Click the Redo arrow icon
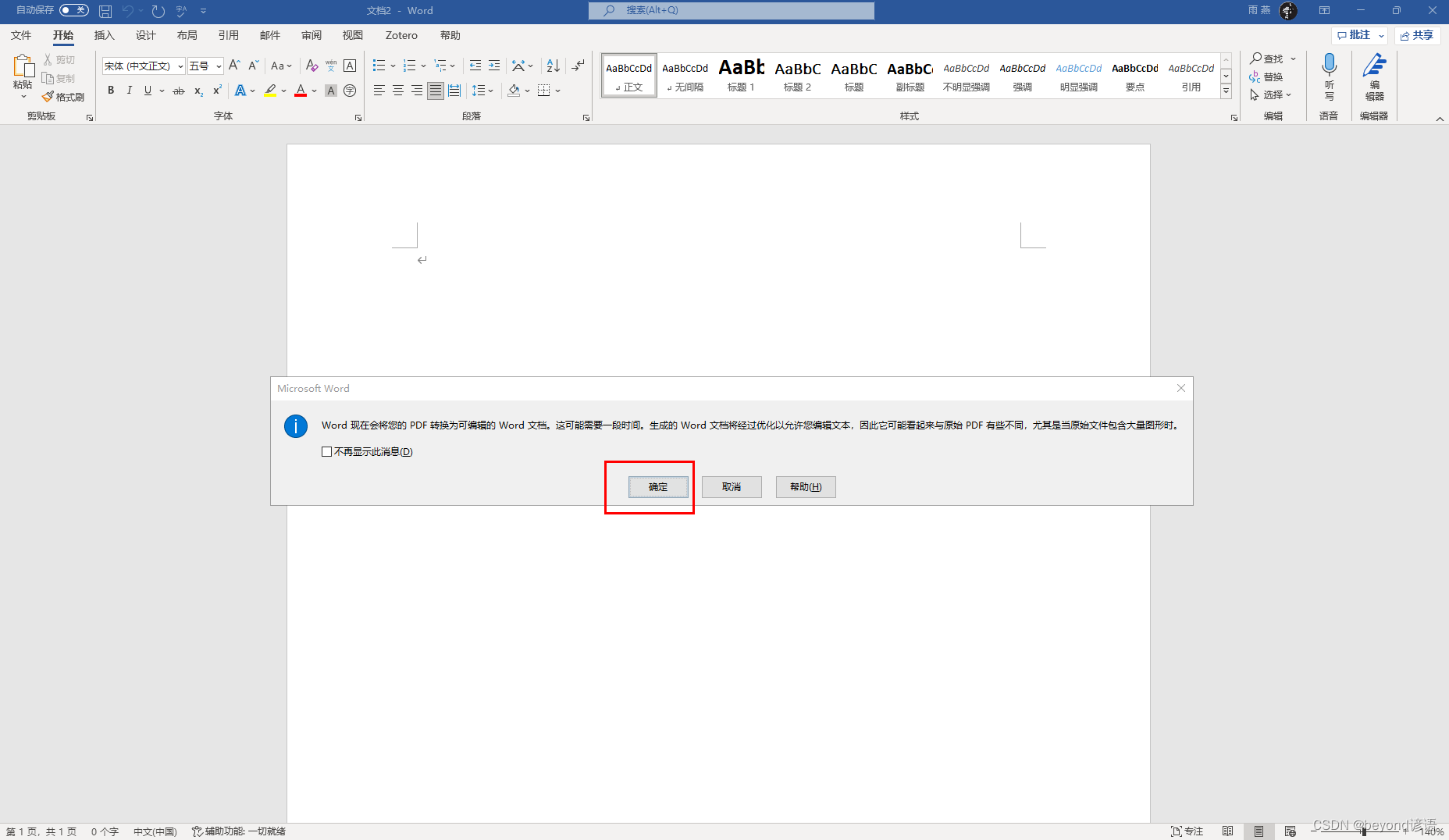 [158, 11]
